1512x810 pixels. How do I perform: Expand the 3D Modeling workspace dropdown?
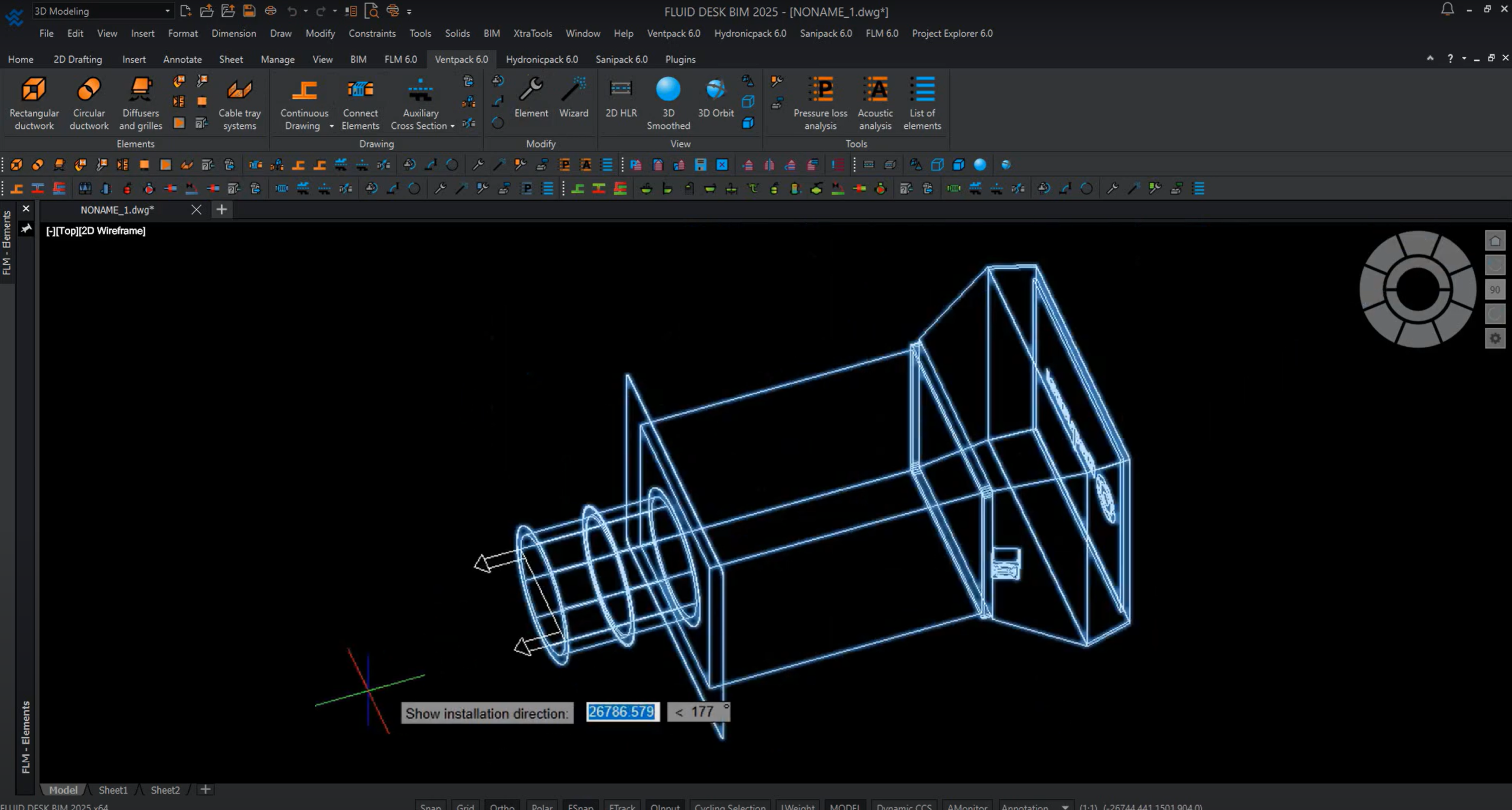[x=167, y=11]
